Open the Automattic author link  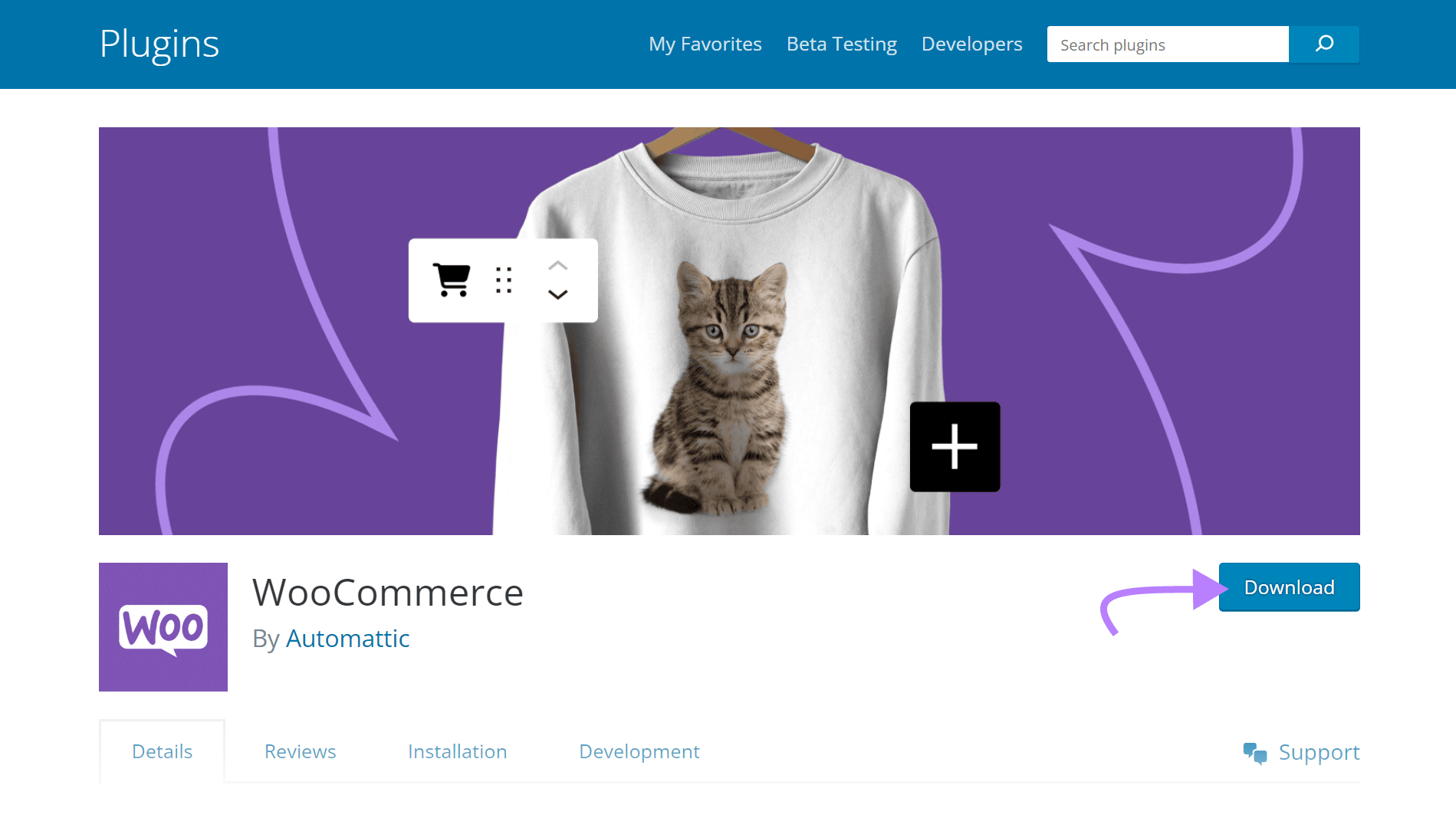point(347,638)
